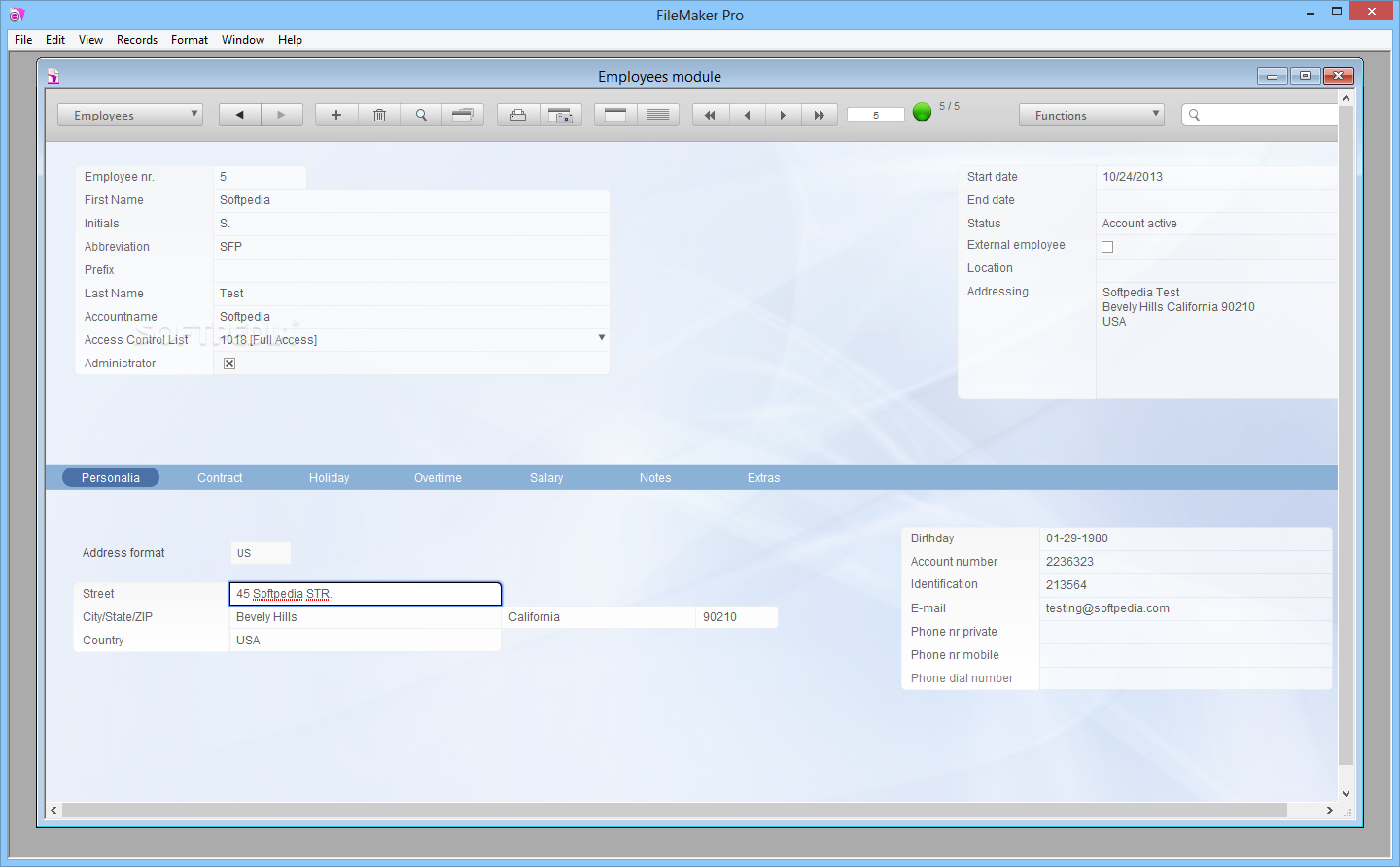Go to last record icon
Viewport: 1400px width, 867px height.
820,115
